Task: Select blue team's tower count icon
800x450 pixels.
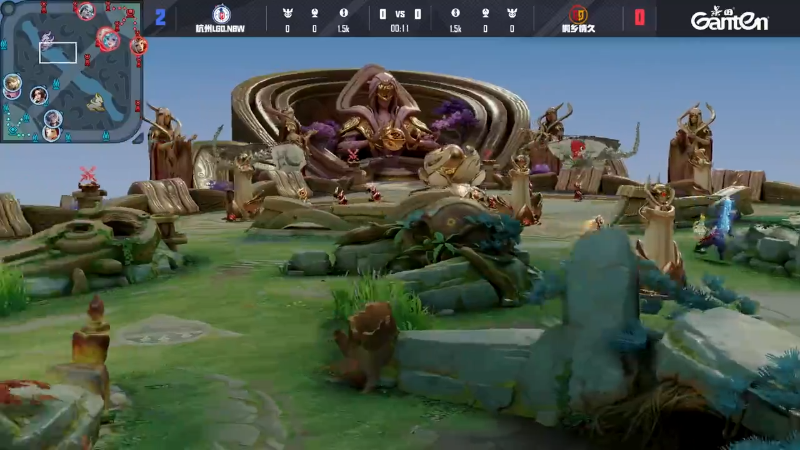Action: pyautogui.click(x=315, y=13)
